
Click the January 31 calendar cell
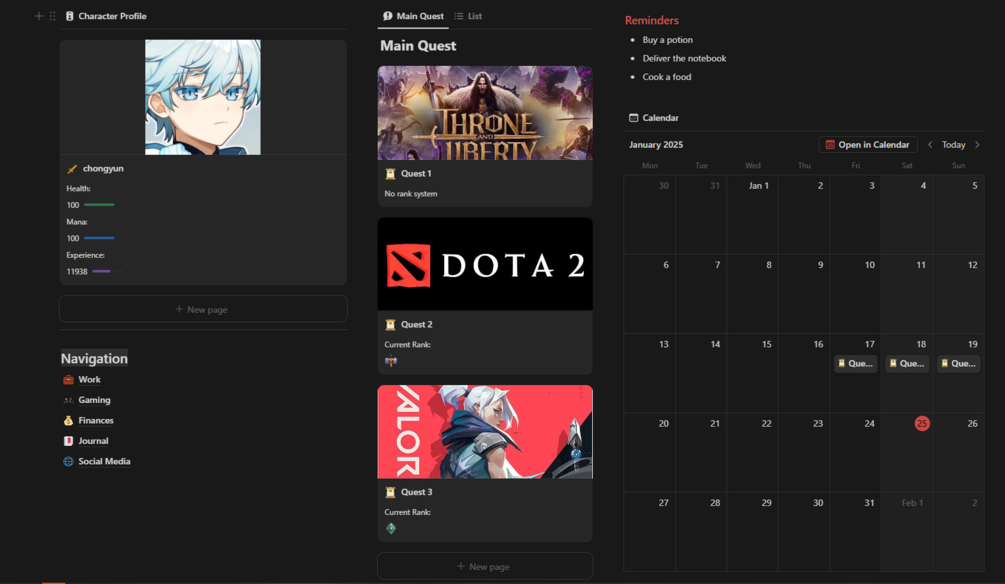(856, 532)
